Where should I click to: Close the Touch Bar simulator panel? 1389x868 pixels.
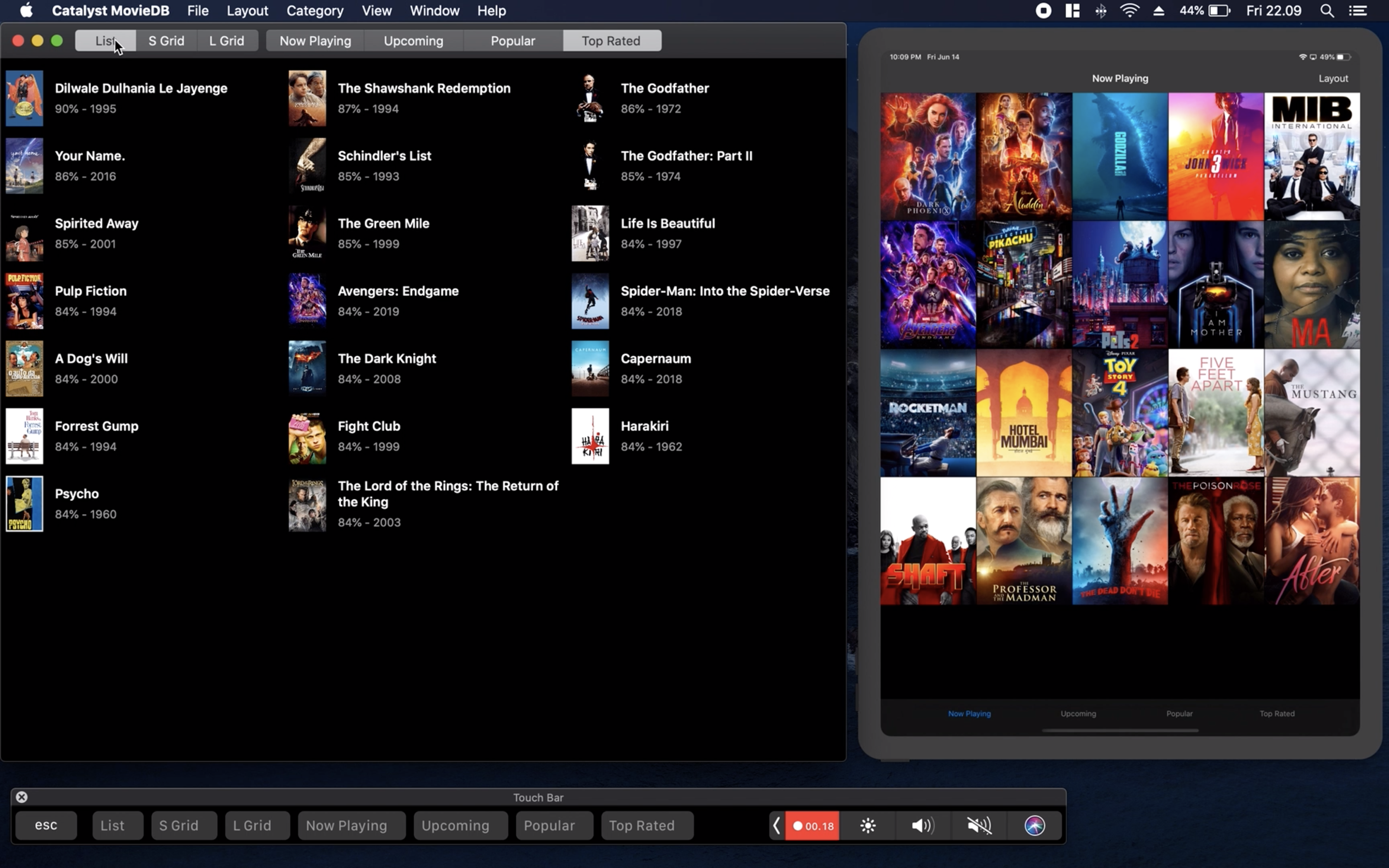pyautogui.click(x=21, y=797)
